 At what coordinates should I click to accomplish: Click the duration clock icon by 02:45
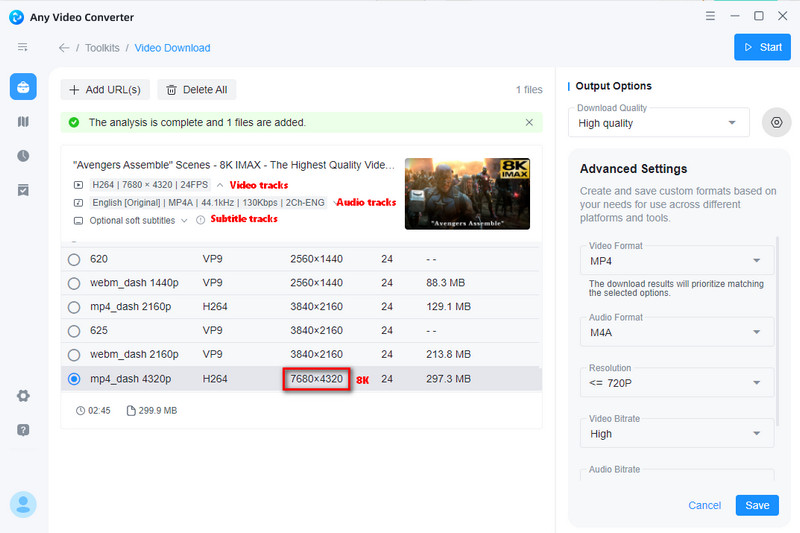pos(80,411)
